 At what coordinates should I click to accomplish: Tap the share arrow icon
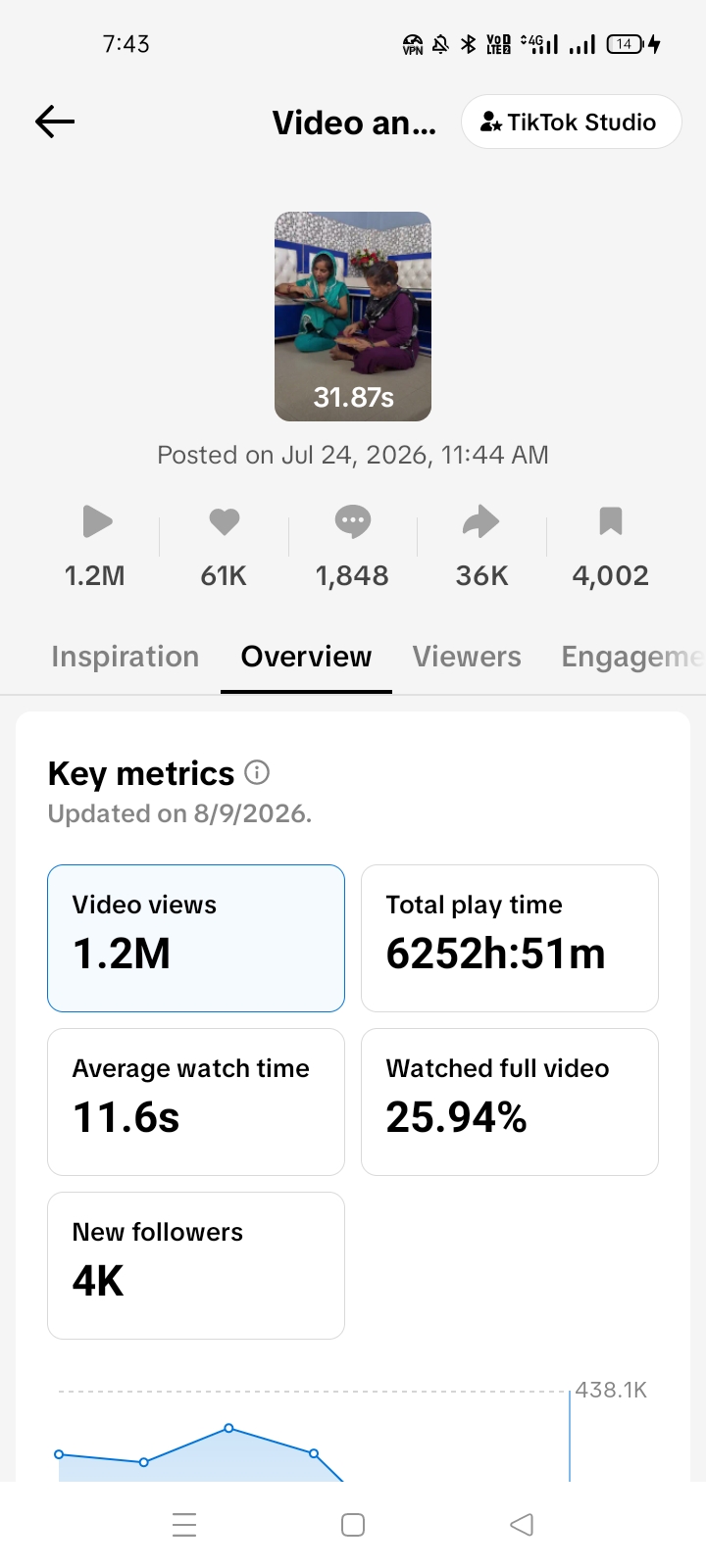pos(481,521)
